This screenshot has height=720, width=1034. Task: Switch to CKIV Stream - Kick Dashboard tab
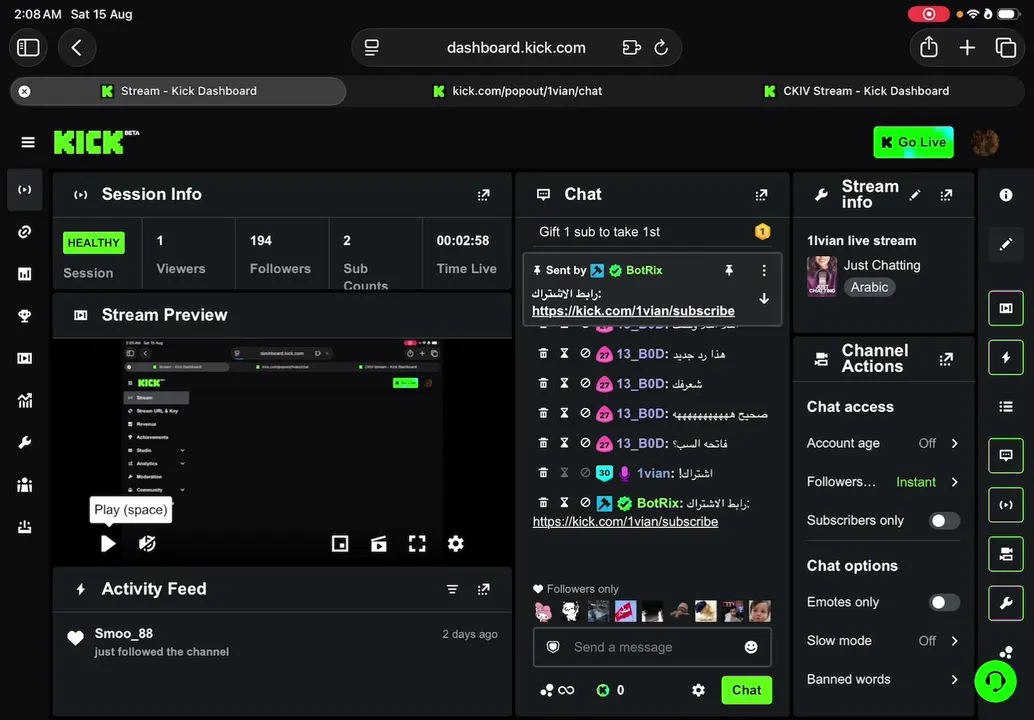pos(856,91)
